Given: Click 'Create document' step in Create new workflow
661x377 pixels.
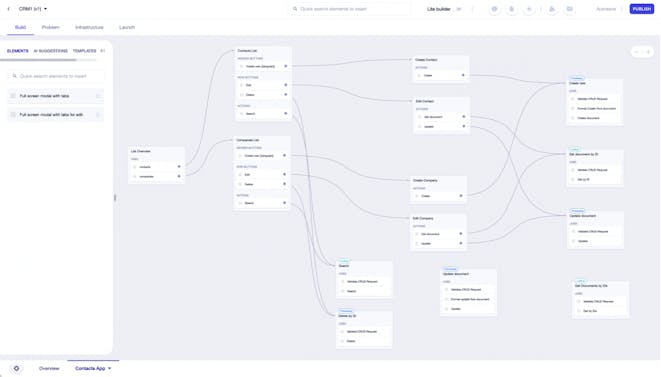Looking at the screenshot, I should tap(595, 118).
